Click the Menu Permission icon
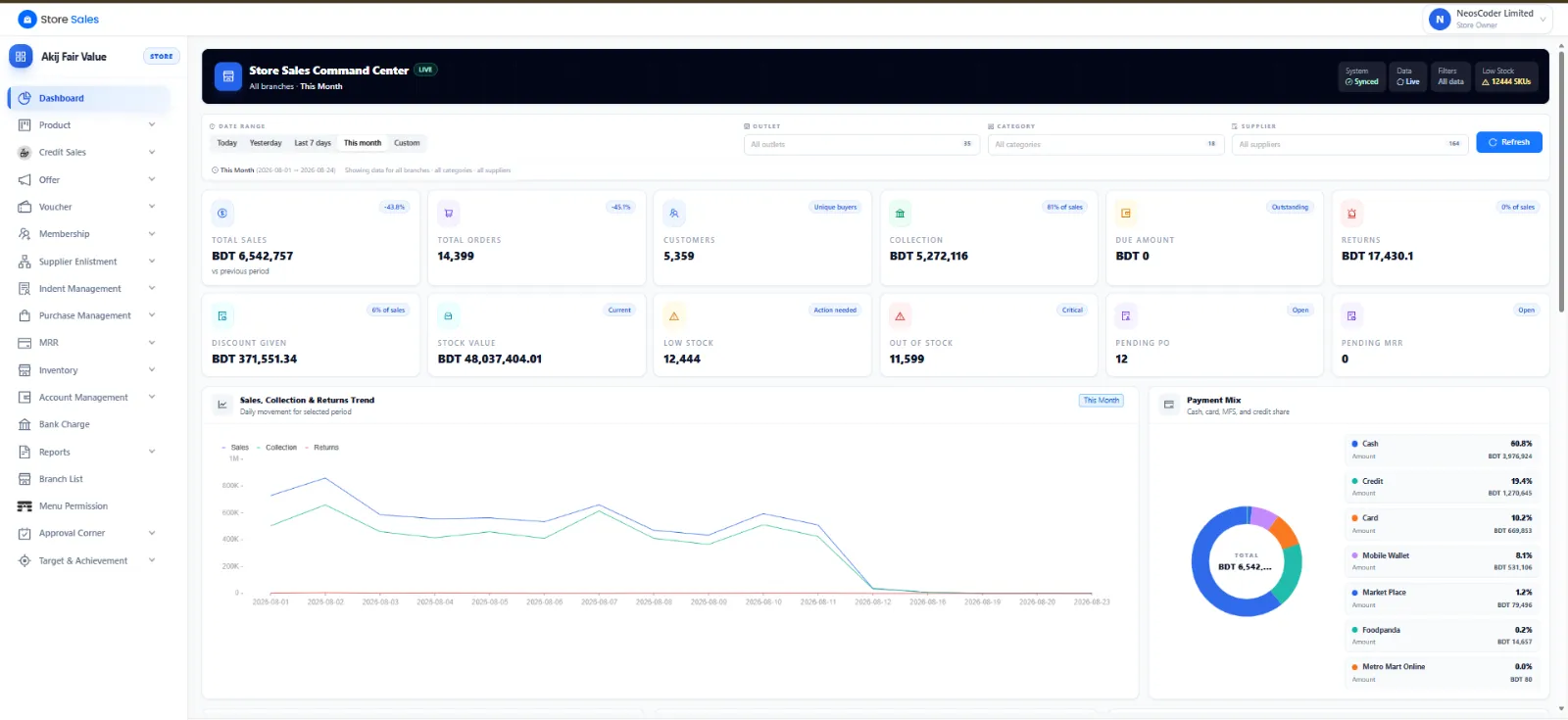 tap(24, 506)
